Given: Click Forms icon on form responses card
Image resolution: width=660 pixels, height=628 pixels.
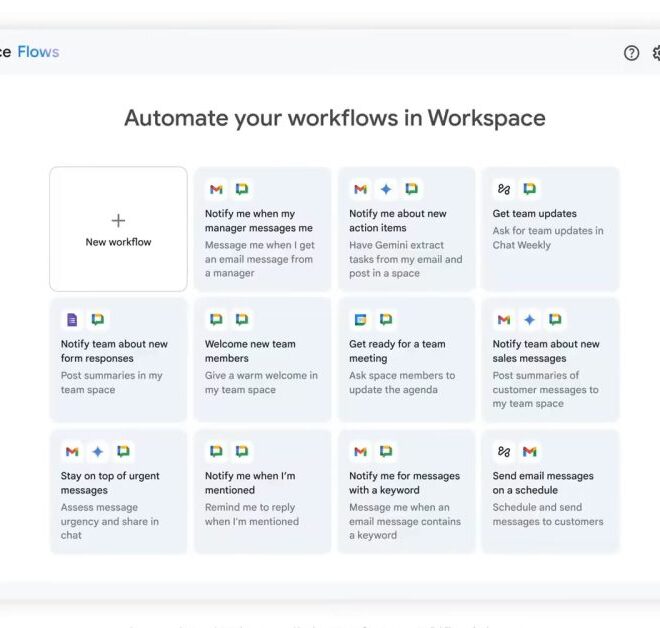Looking at the screenshot, I should click(x=72, y=320).
